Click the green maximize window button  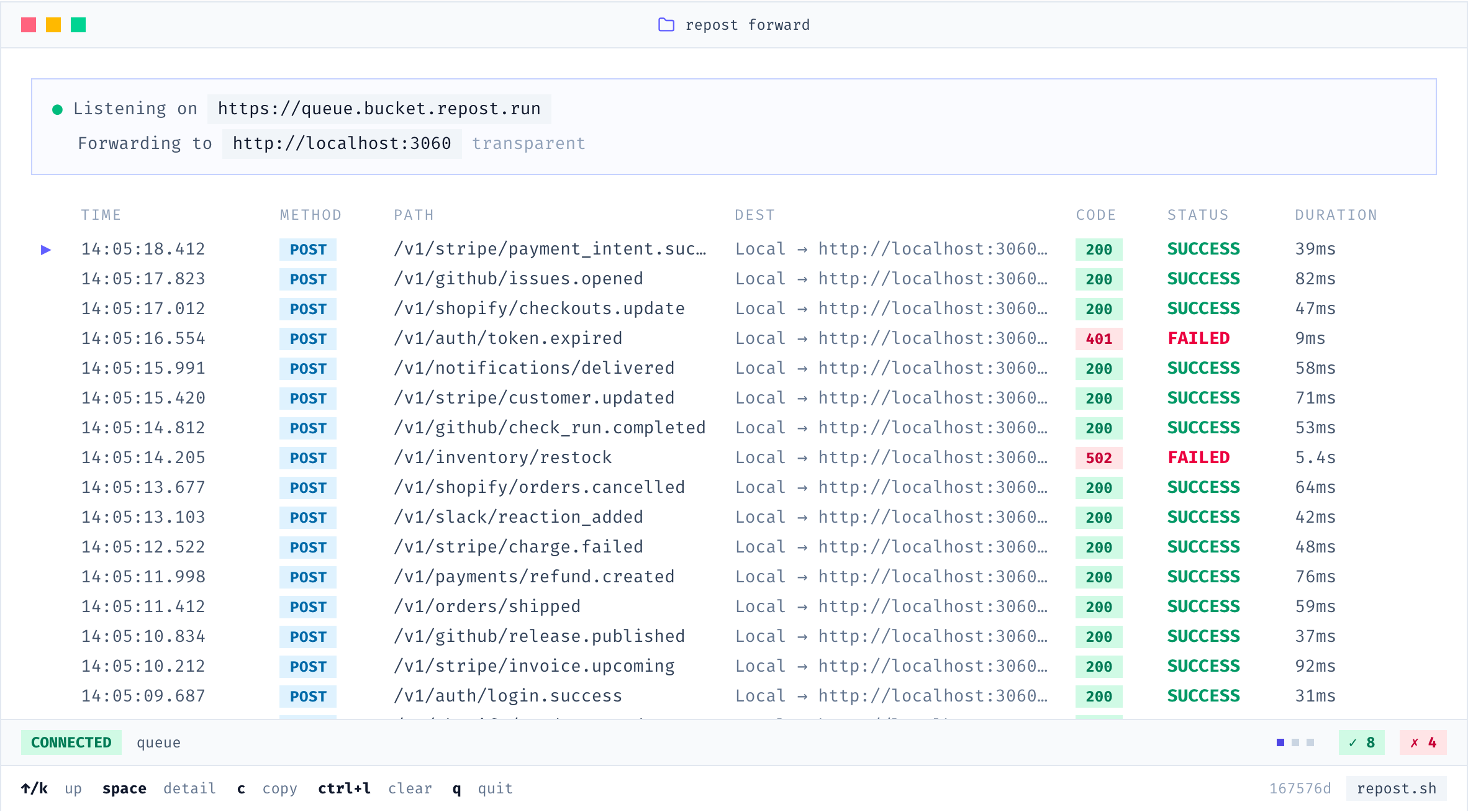pyautogui.click(x=78, y=25)
